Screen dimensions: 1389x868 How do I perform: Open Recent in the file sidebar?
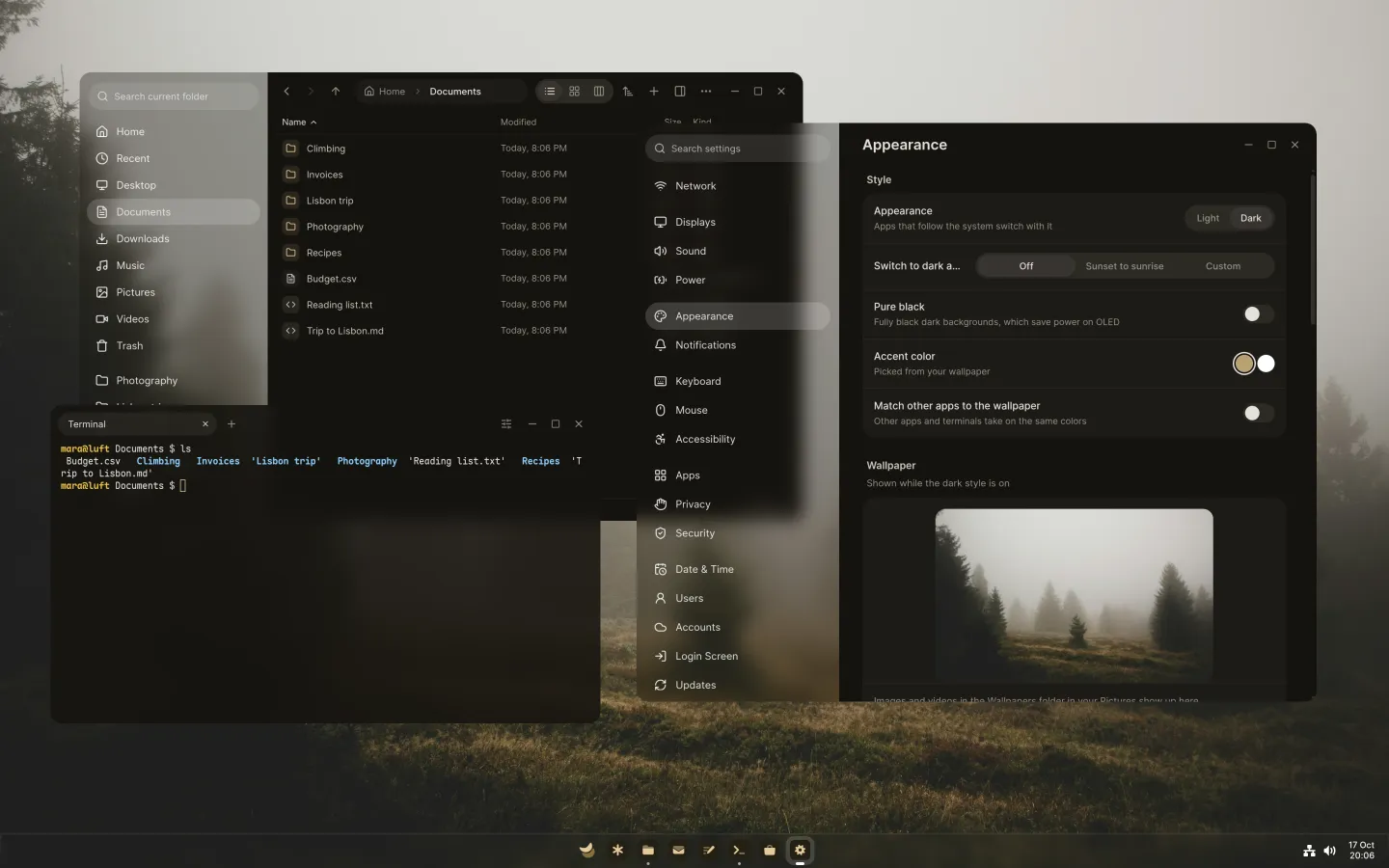pos(174,158)
